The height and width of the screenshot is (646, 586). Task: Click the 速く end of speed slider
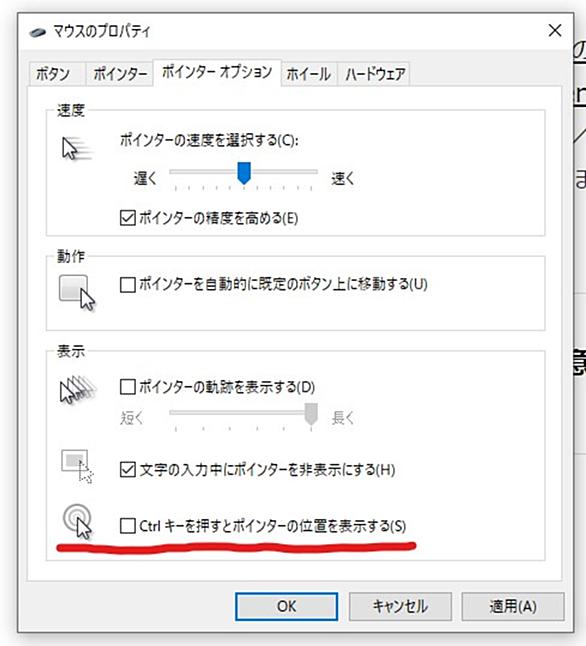click(342, 178)
